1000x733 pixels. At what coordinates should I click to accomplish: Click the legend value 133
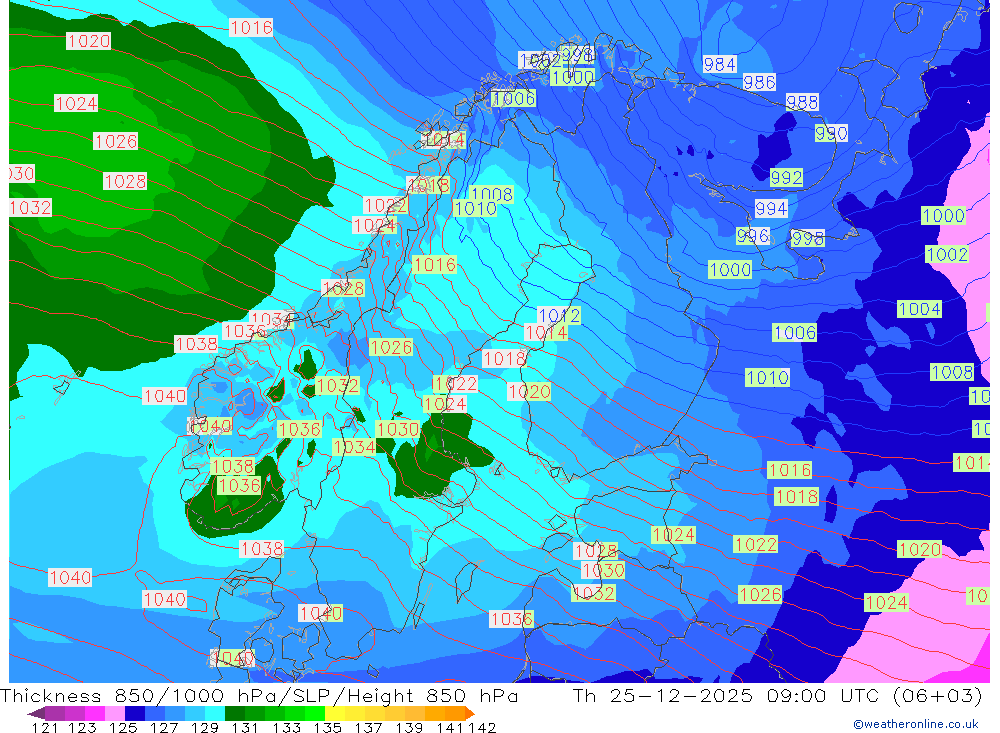pos(286,727)
